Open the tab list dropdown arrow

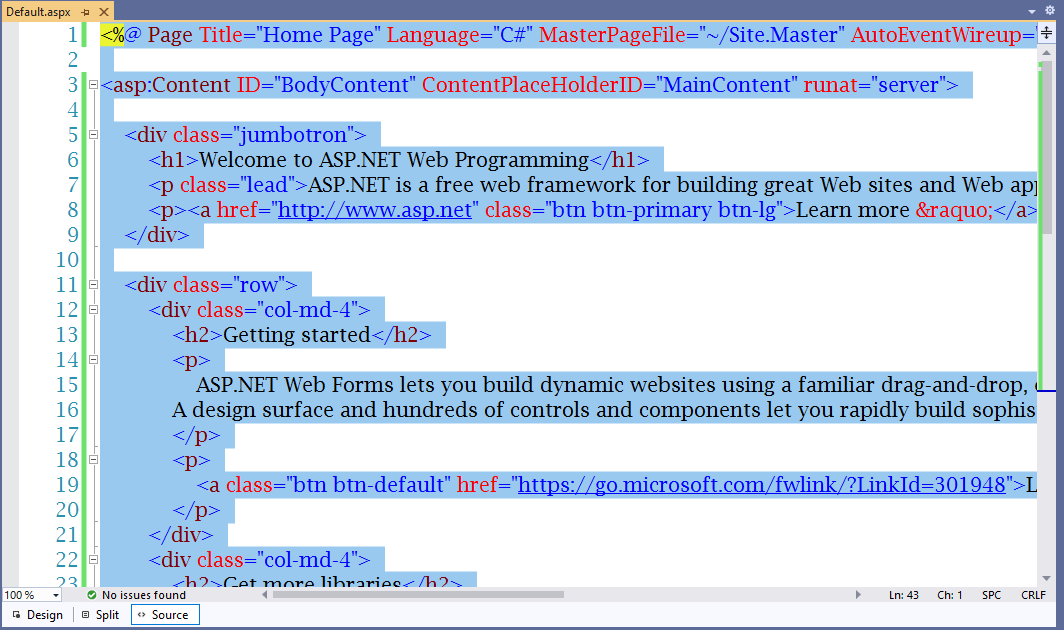pyautogui.click(x=1032, y=12)
